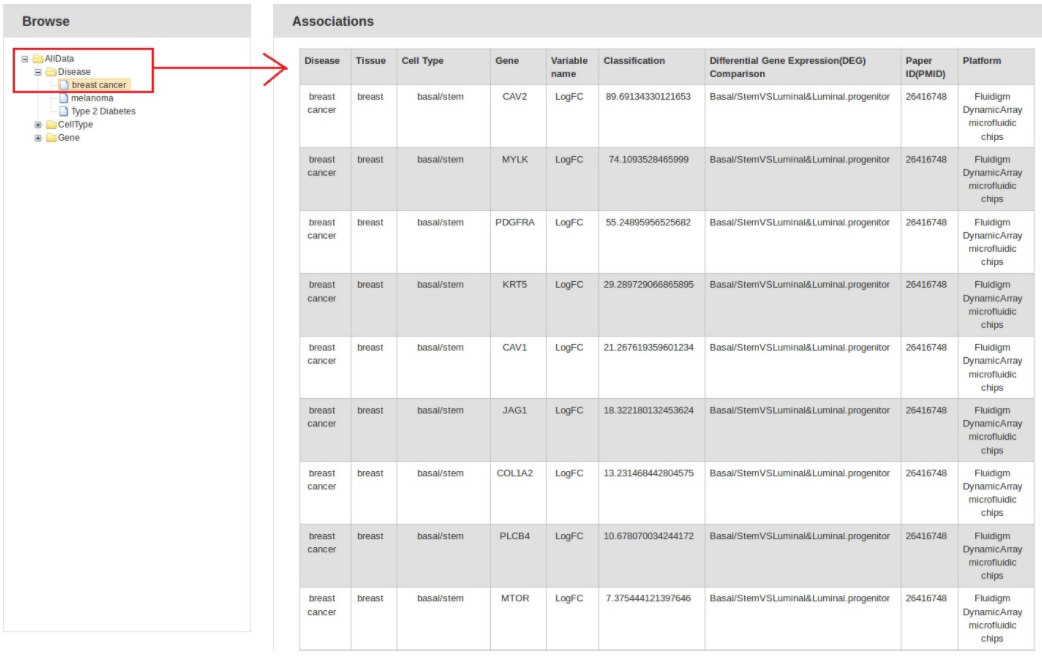
Task: Click the Type 2 Diabetes document icon
Action: tap(64, 111)
